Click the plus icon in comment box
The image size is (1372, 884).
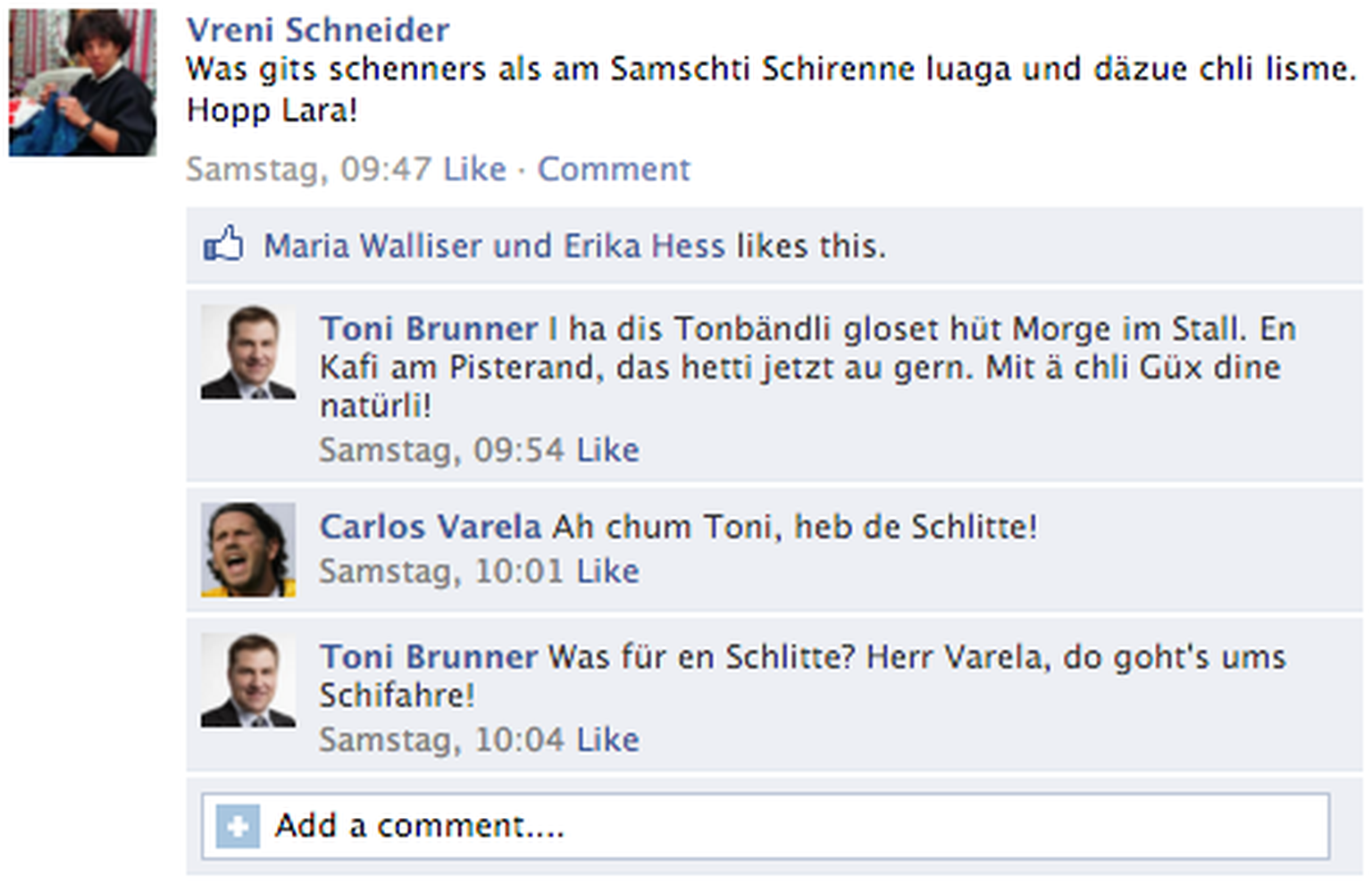coord(238,826)
